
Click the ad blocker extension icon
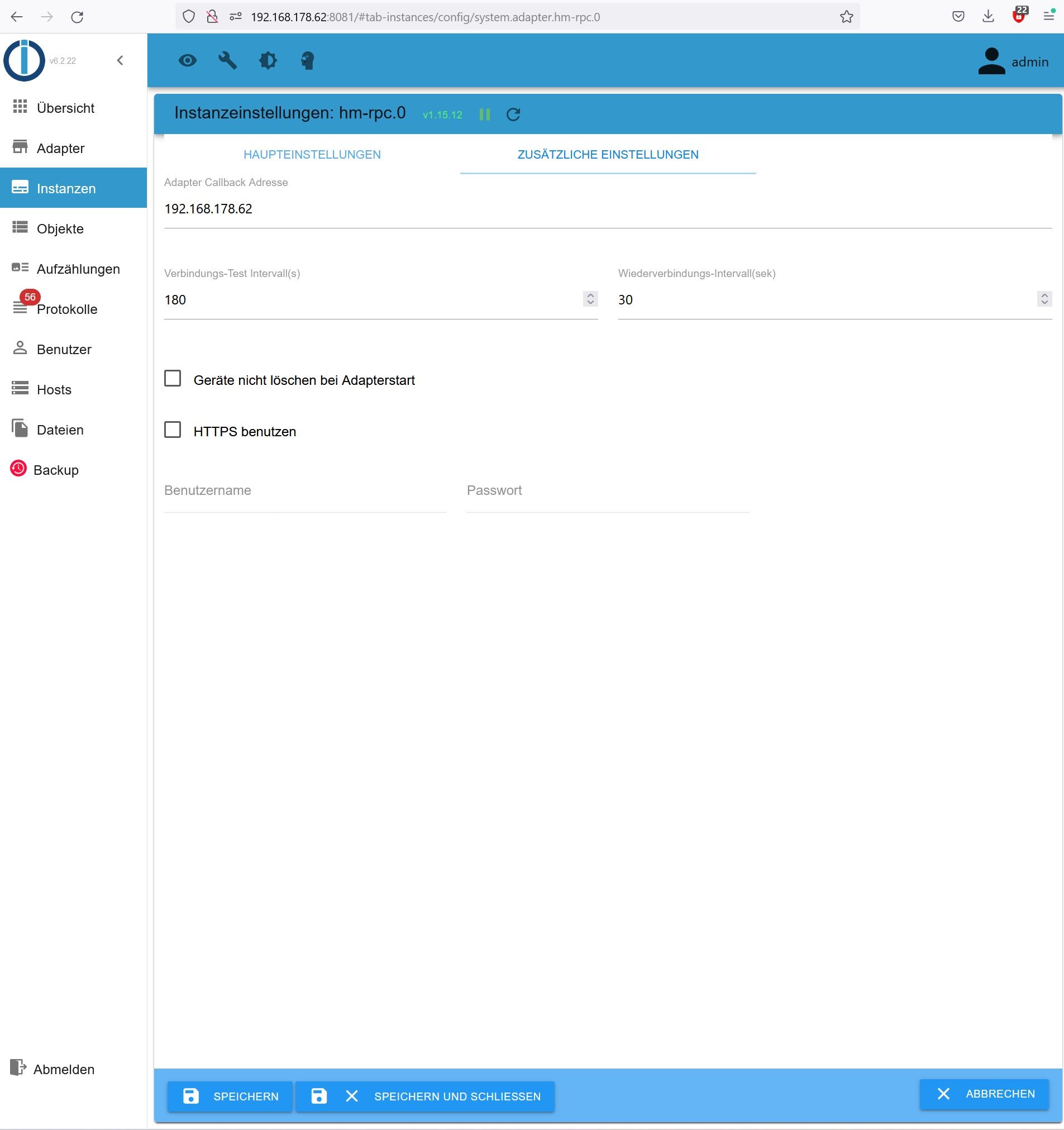tap(1019, 16)
